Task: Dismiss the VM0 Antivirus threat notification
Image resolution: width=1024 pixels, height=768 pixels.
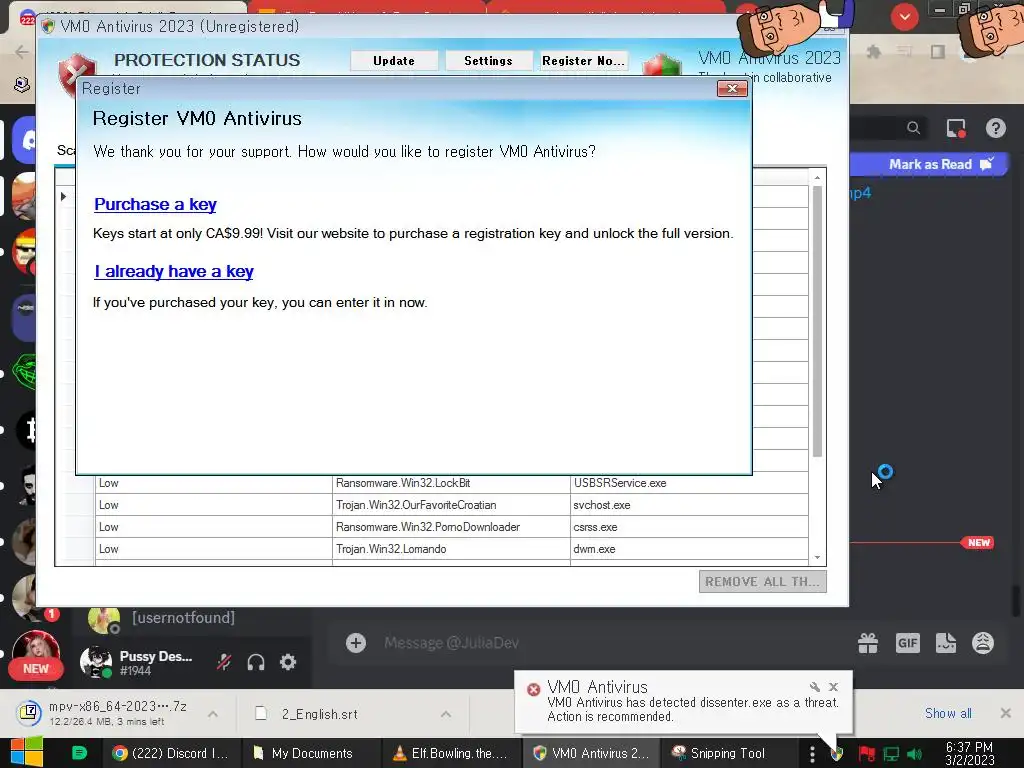Action: pos(833,686)
